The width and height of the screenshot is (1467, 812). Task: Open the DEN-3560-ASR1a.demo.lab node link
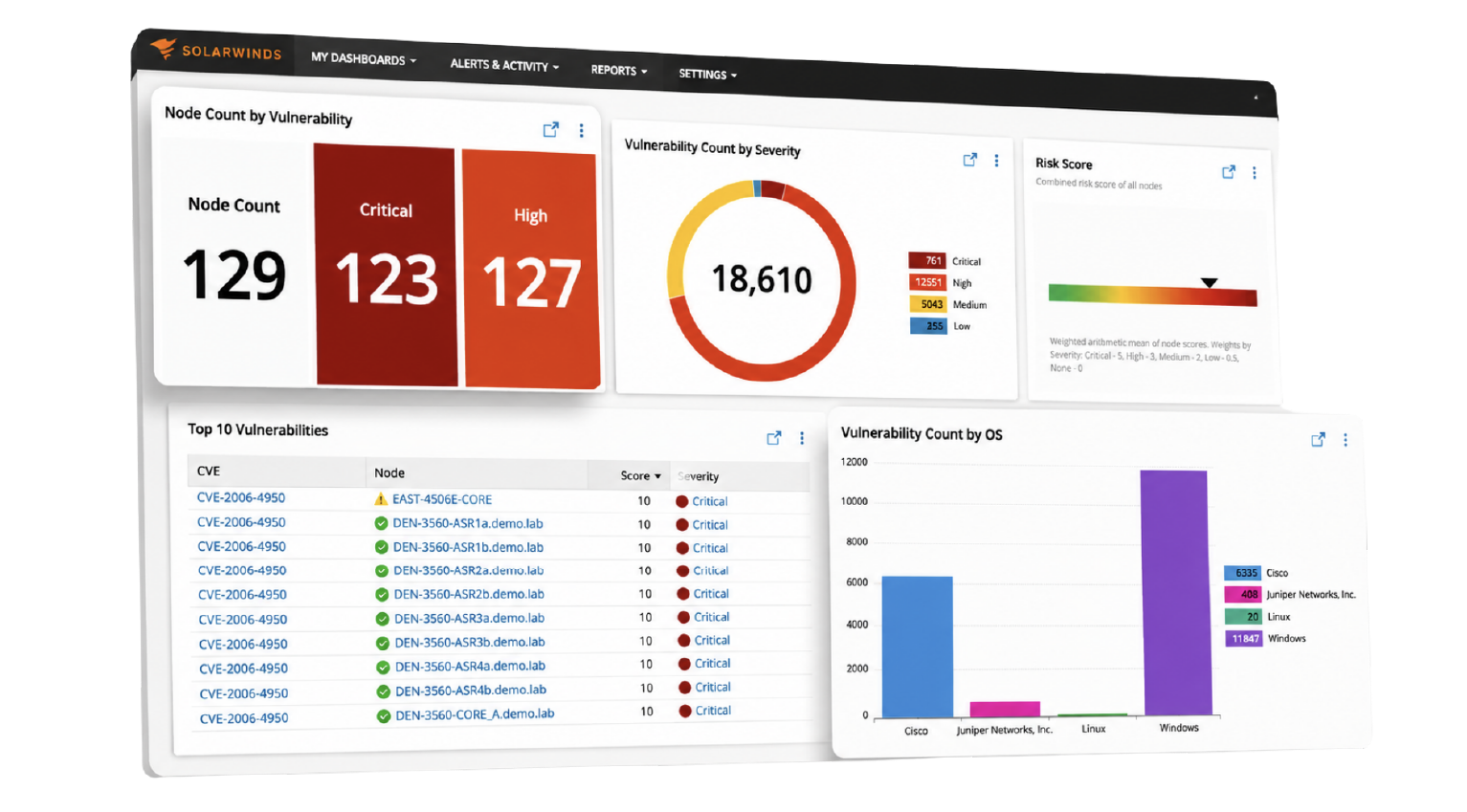tap(468, 523)
